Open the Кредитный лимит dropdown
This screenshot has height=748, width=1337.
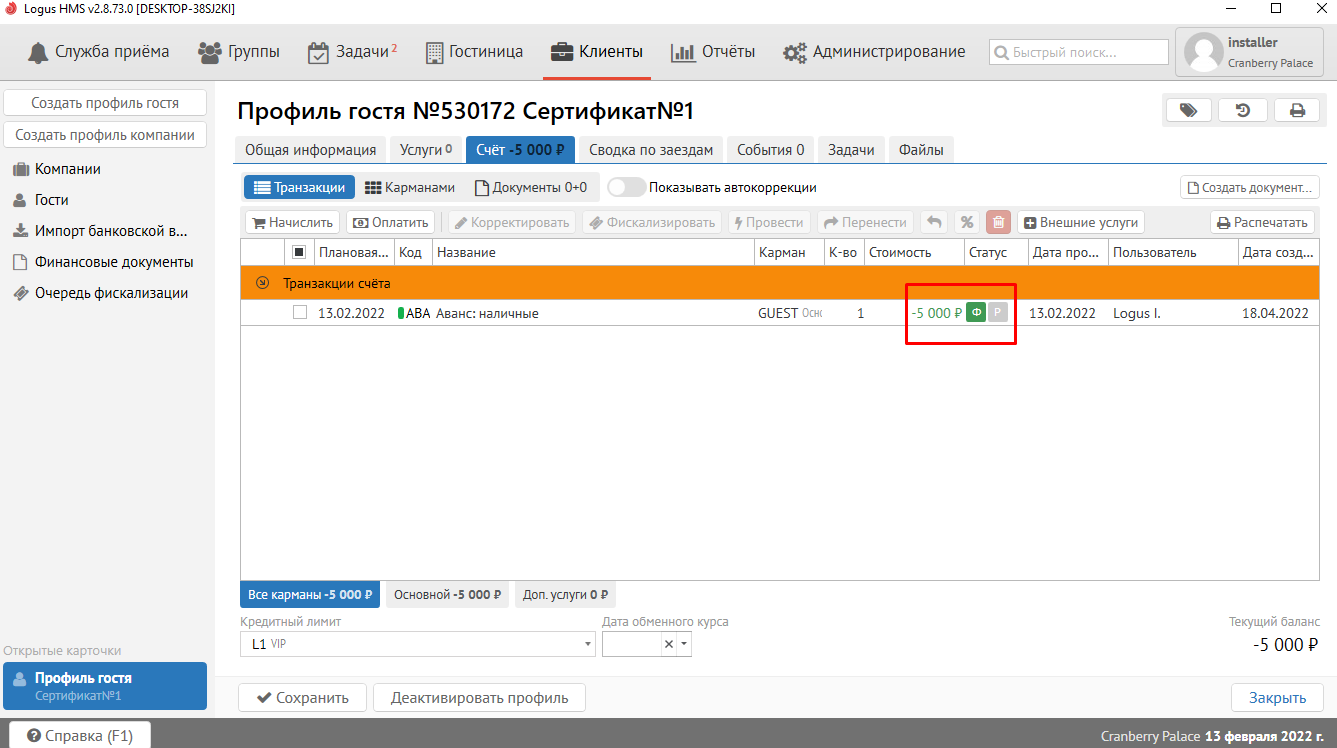tap(588, 645)
